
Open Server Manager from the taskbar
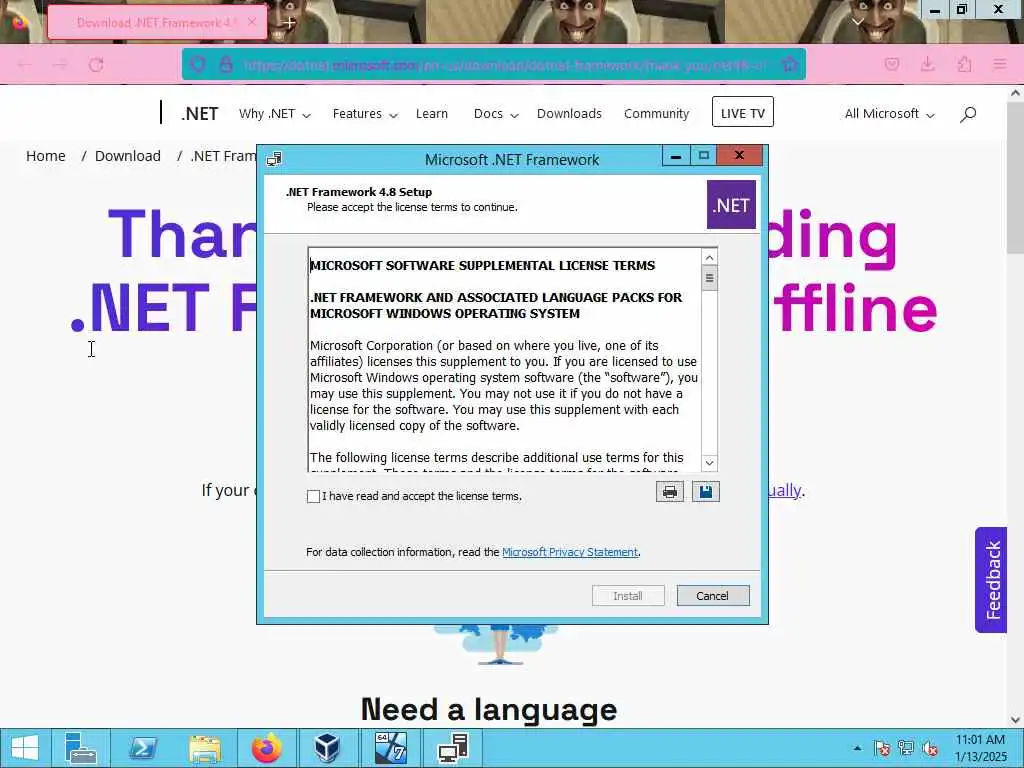pyautogui.click(x=81, y=748)
